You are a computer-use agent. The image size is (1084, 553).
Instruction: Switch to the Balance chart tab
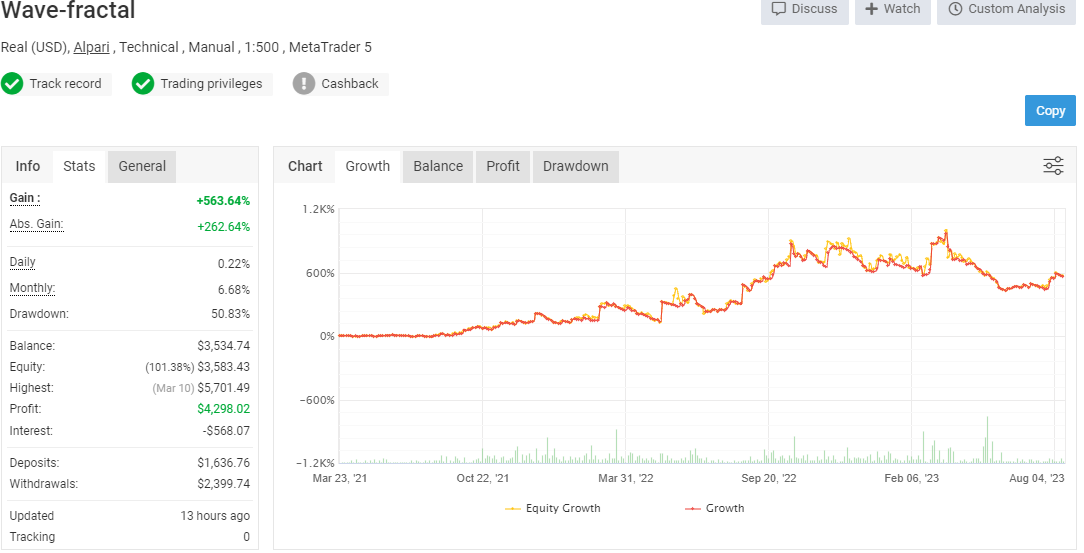point(438,167)
